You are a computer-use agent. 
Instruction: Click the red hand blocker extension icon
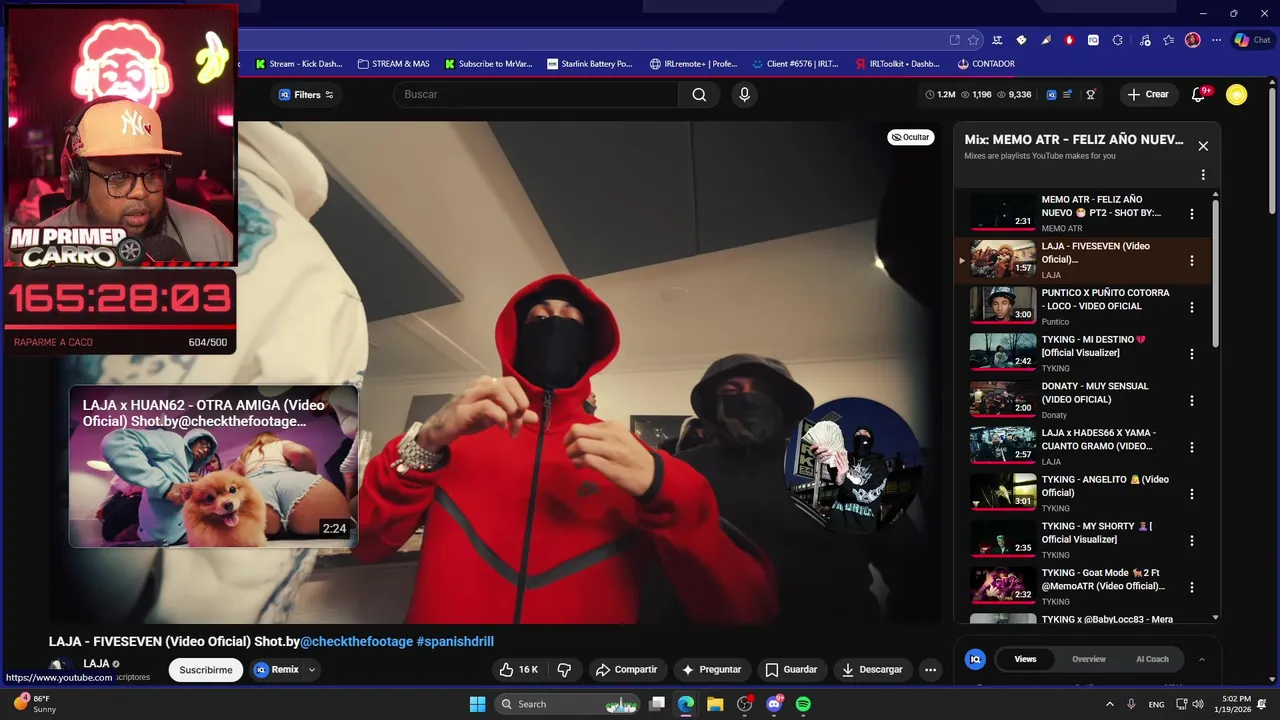(x=1069, y=40)
